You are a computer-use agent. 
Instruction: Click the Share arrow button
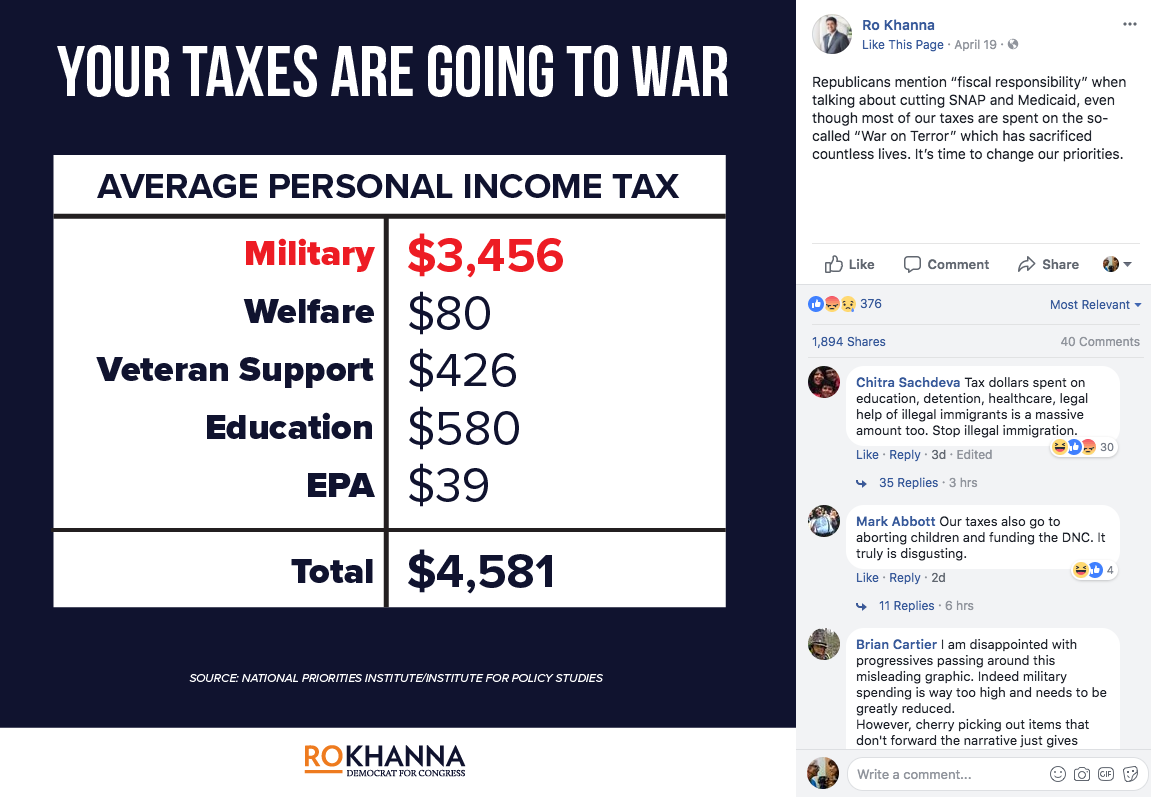point(1047,264)
